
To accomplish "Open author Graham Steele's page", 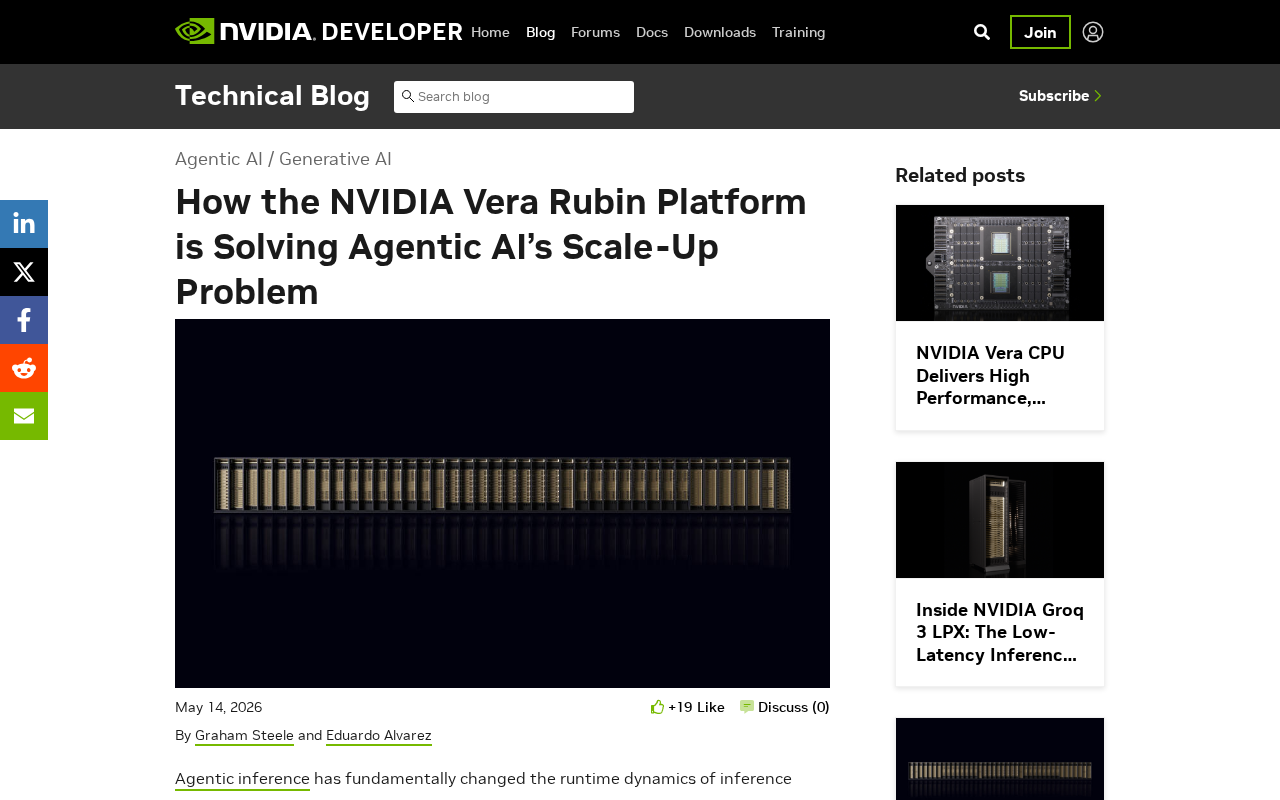I will [x=244, y=735].
